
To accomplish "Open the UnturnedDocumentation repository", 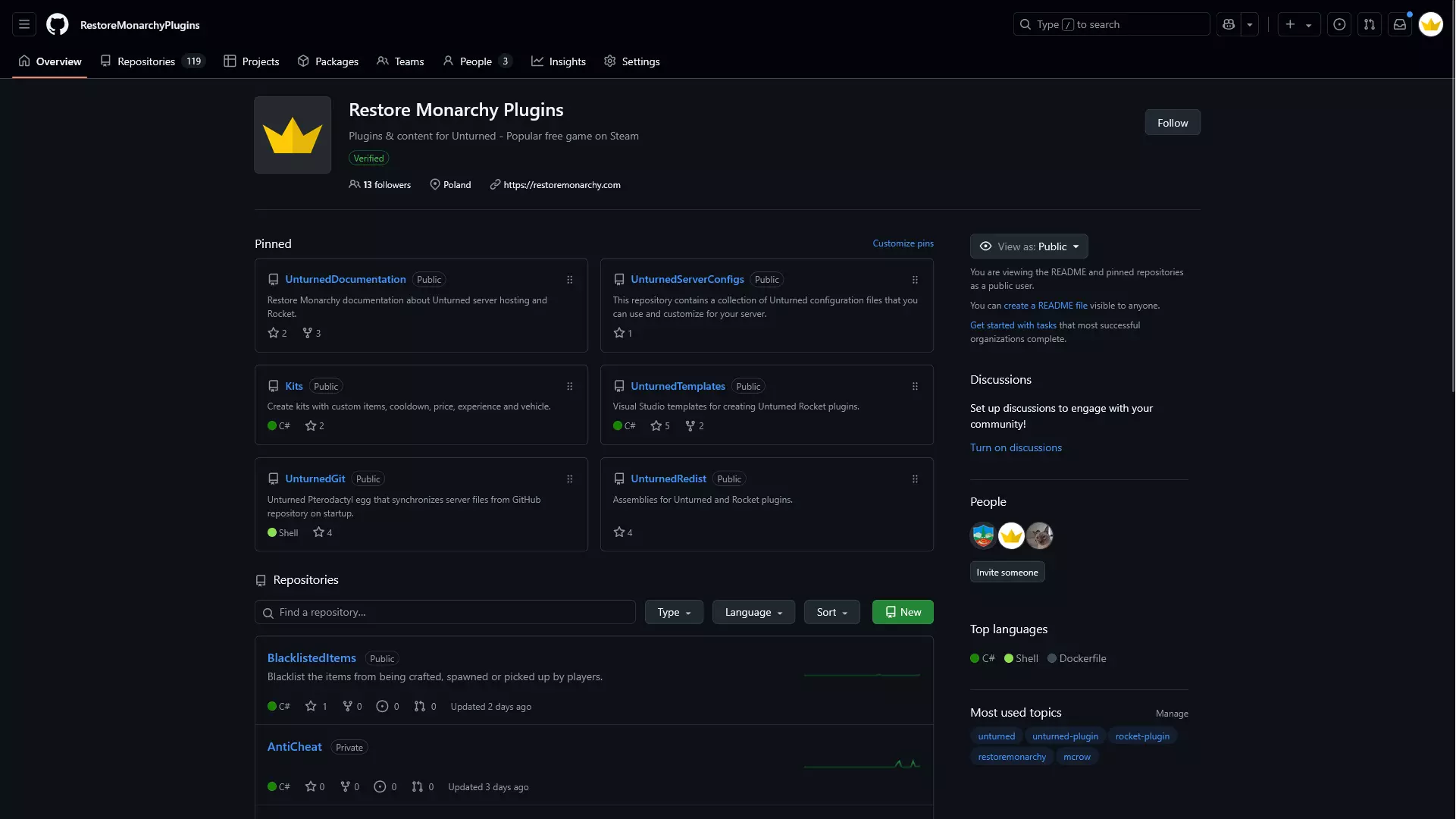I will (x=346, y=280).
